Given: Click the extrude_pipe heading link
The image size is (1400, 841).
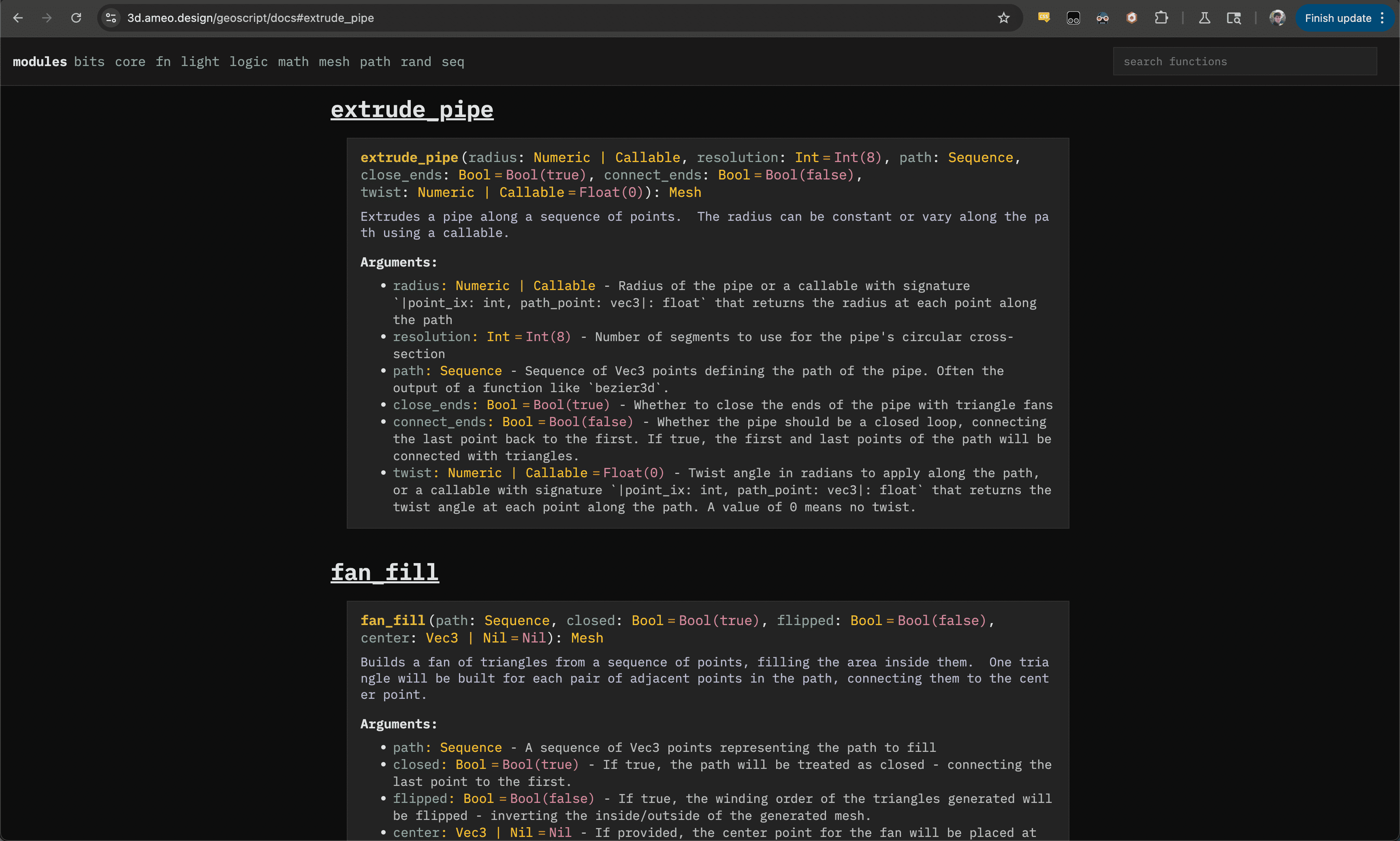Looking at the screenshot, I should pyautogui.click(x=412, y=109).
